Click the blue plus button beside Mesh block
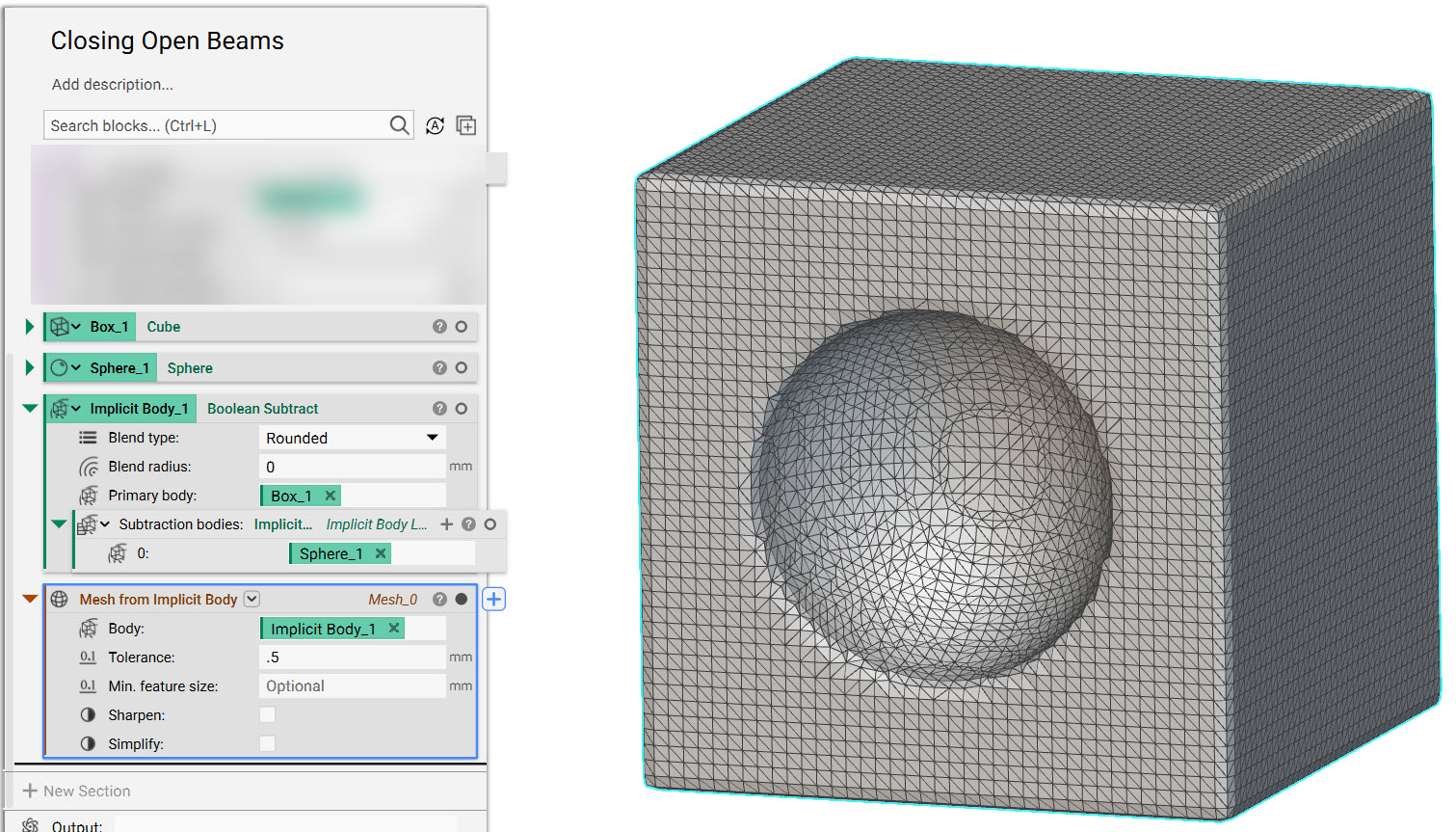 (x=493, y=600)
